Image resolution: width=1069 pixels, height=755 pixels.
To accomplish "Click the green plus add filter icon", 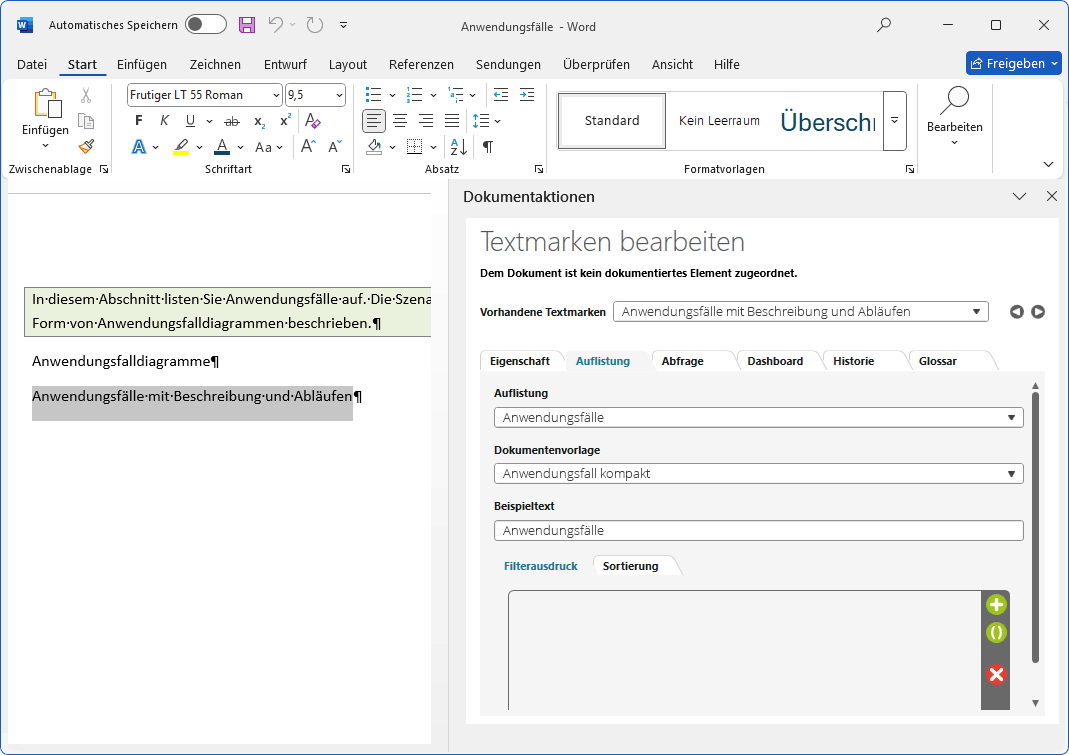I will point(996,604).
